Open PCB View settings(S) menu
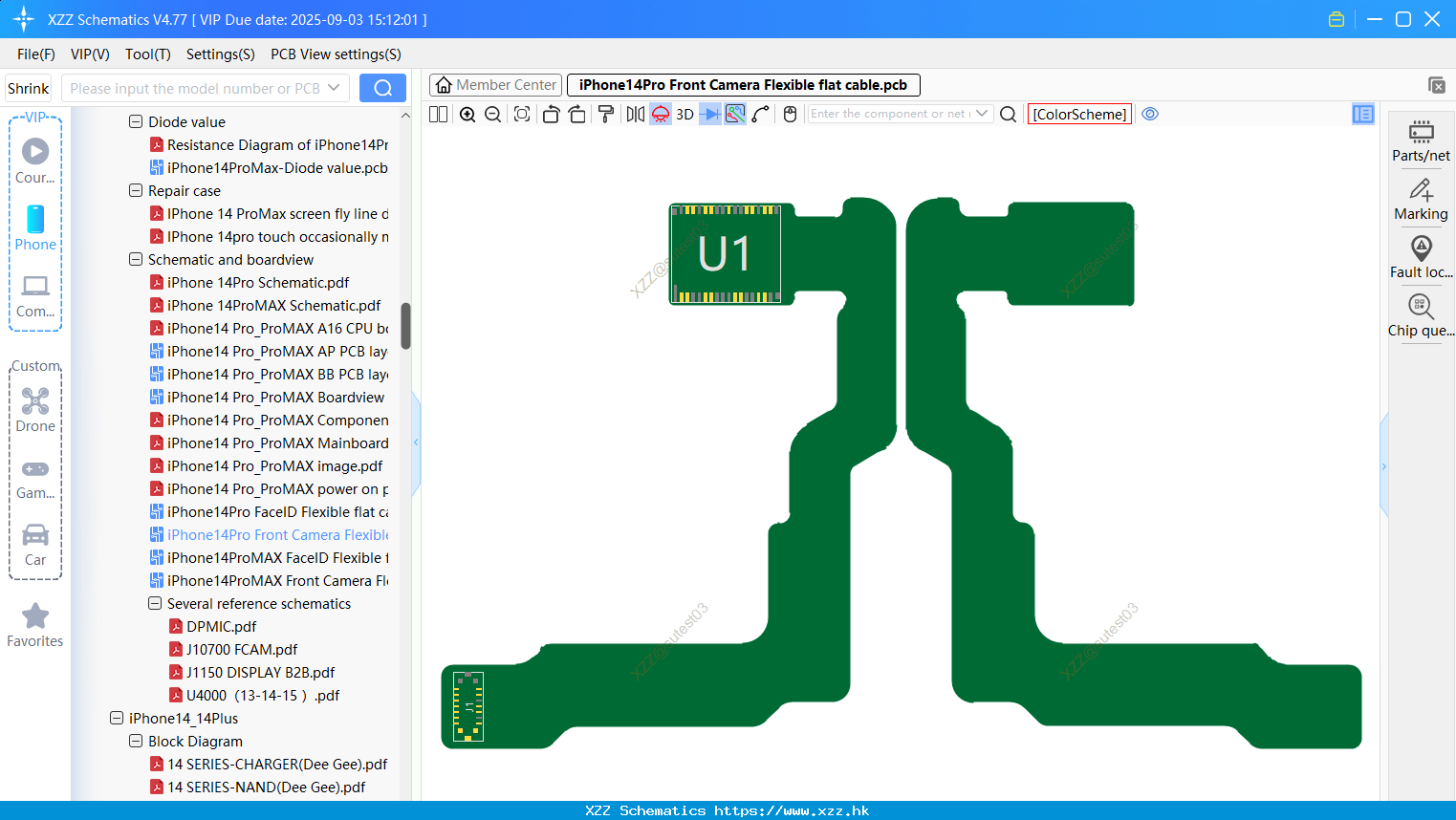Screen dimensions: 1456x820 point(336,54)
